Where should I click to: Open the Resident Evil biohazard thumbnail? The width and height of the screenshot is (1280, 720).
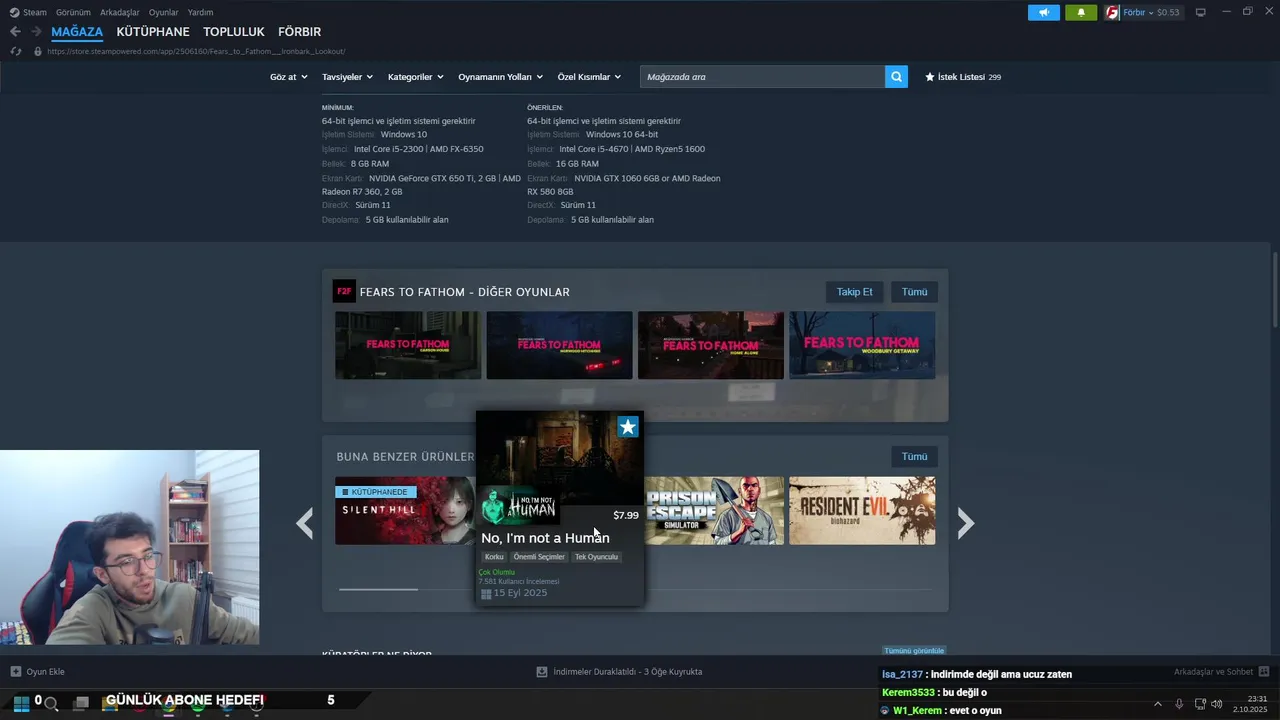[x=862, y=511]
